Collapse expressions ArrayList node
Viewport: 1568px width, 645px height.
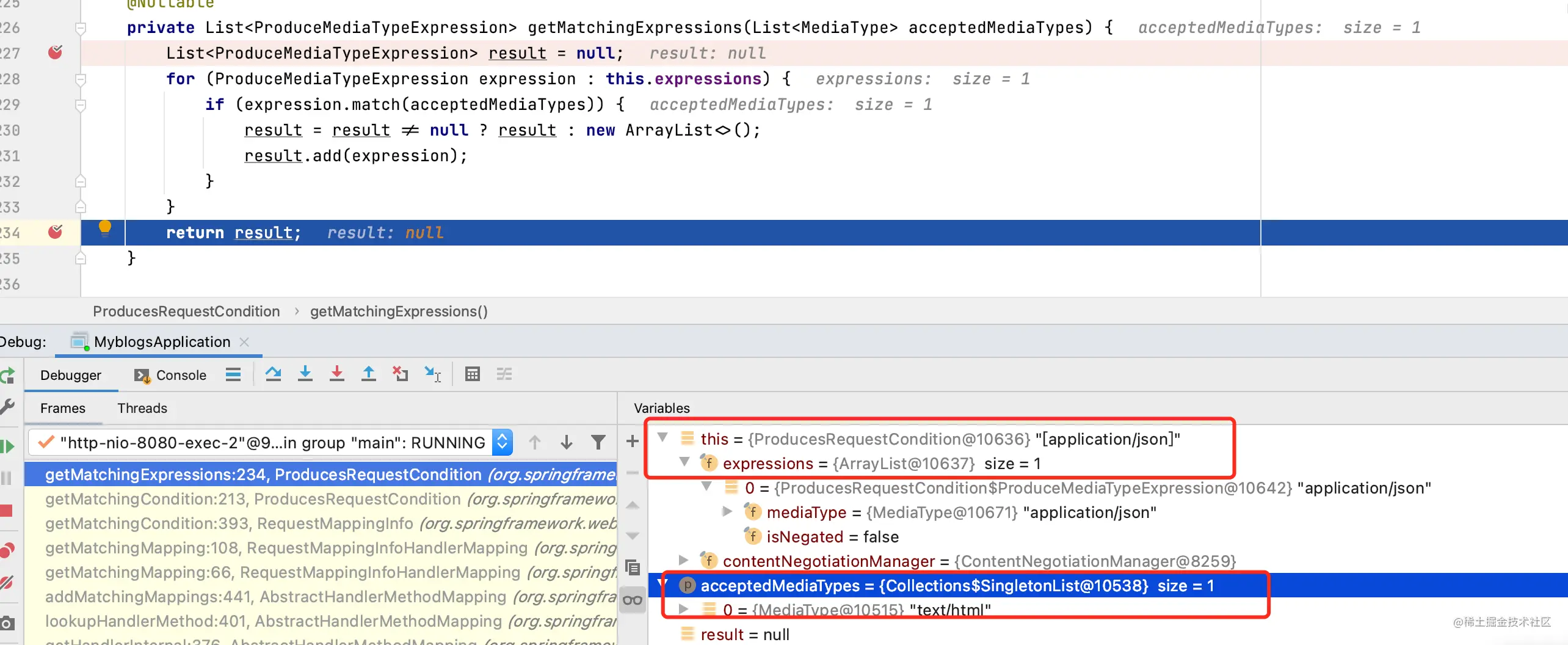click(685, 462)
